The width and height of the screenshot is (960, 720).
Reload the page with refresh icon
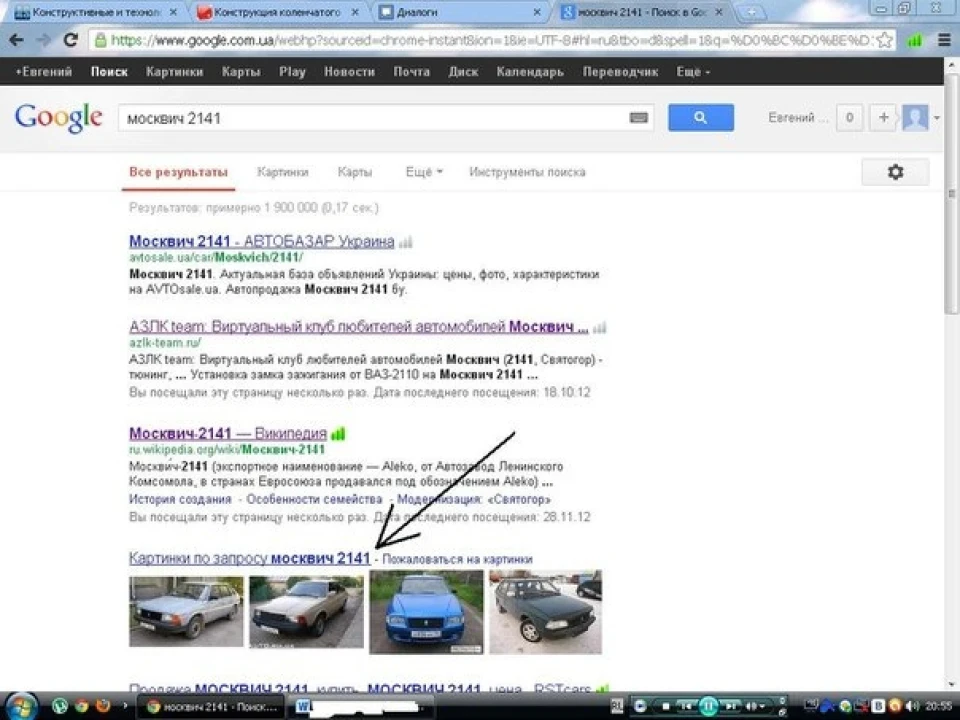(70, 40)
